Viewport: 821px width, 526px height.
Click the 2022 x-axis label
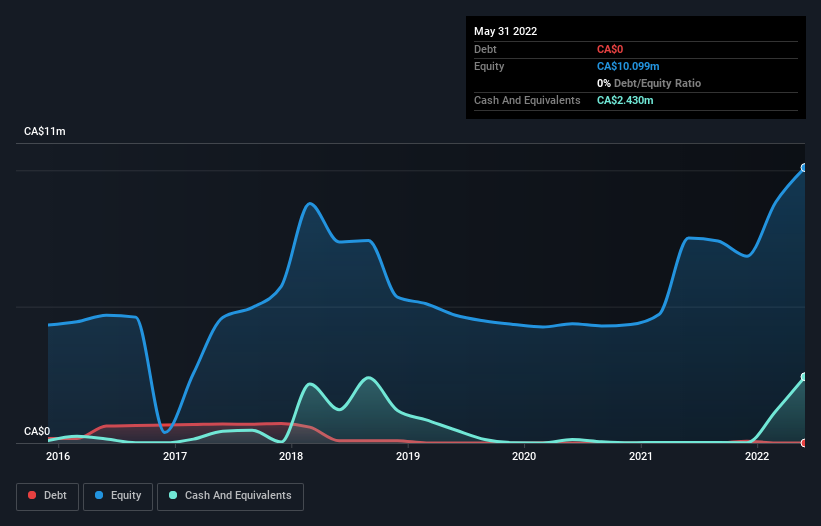757,456
